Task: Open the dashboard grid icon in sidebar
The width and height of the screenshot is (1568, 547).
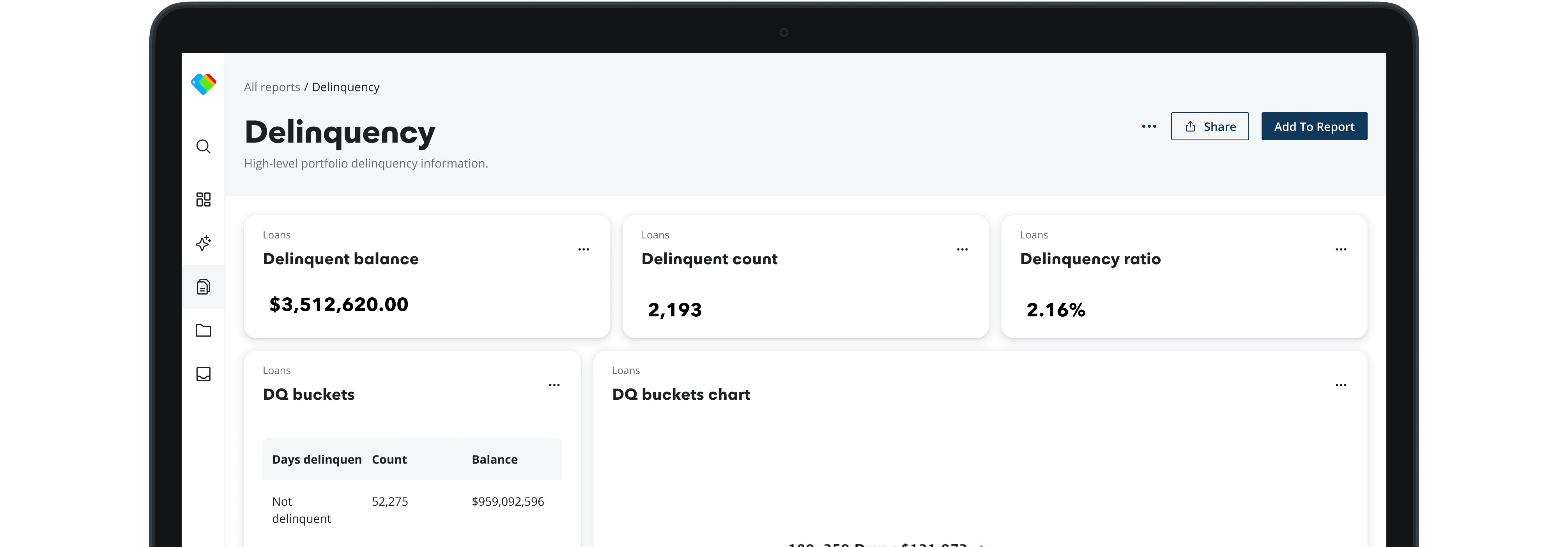Action: click(203, 199)
